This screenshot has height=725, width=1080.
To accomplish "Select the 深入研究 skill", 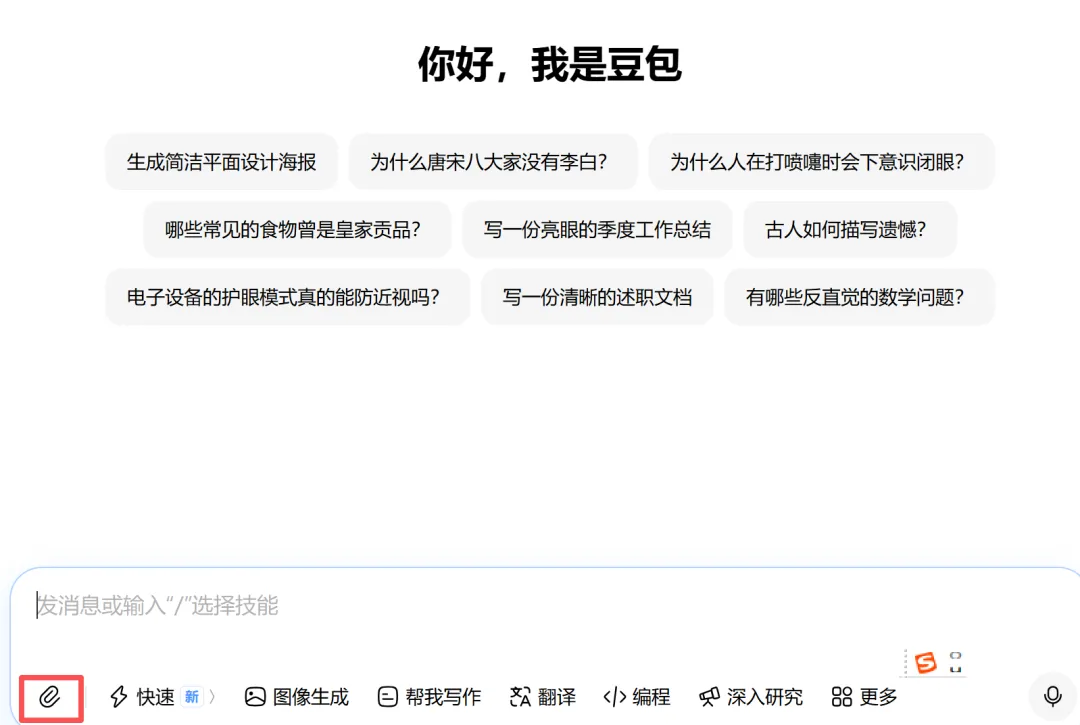I will click(x=751, y=697).
